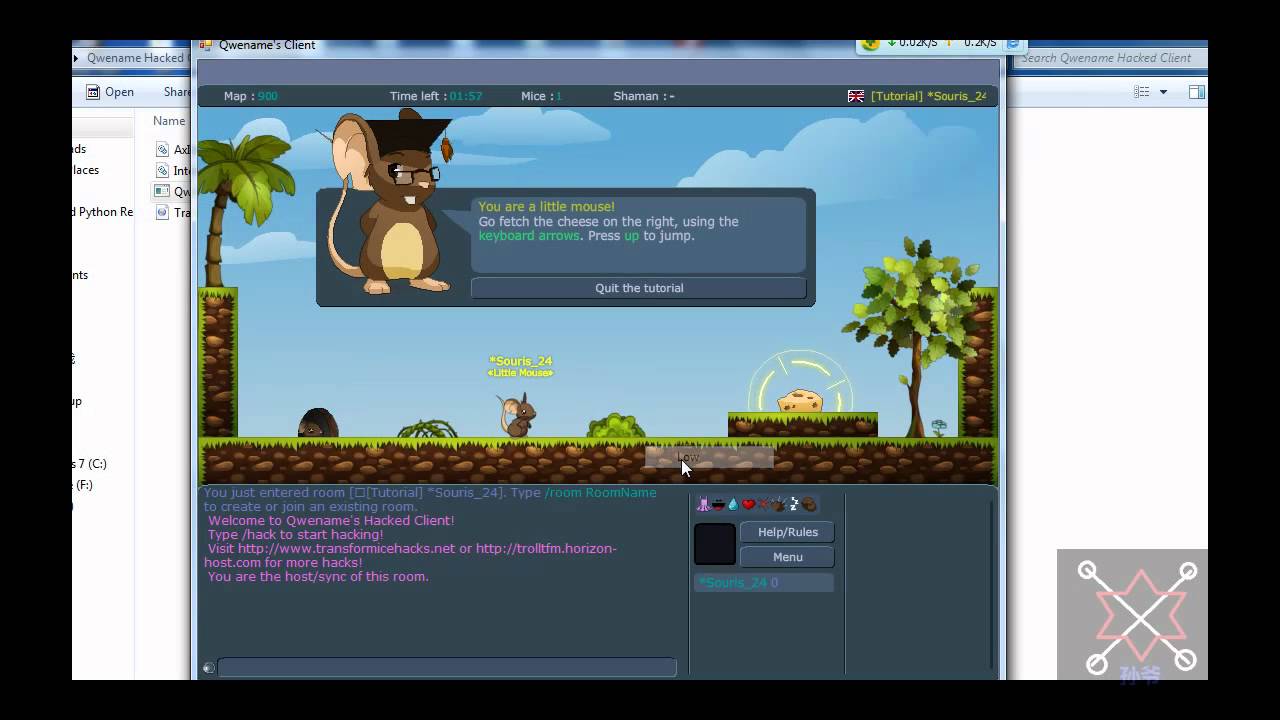Click the green network monitor icon

pos(870,44)
